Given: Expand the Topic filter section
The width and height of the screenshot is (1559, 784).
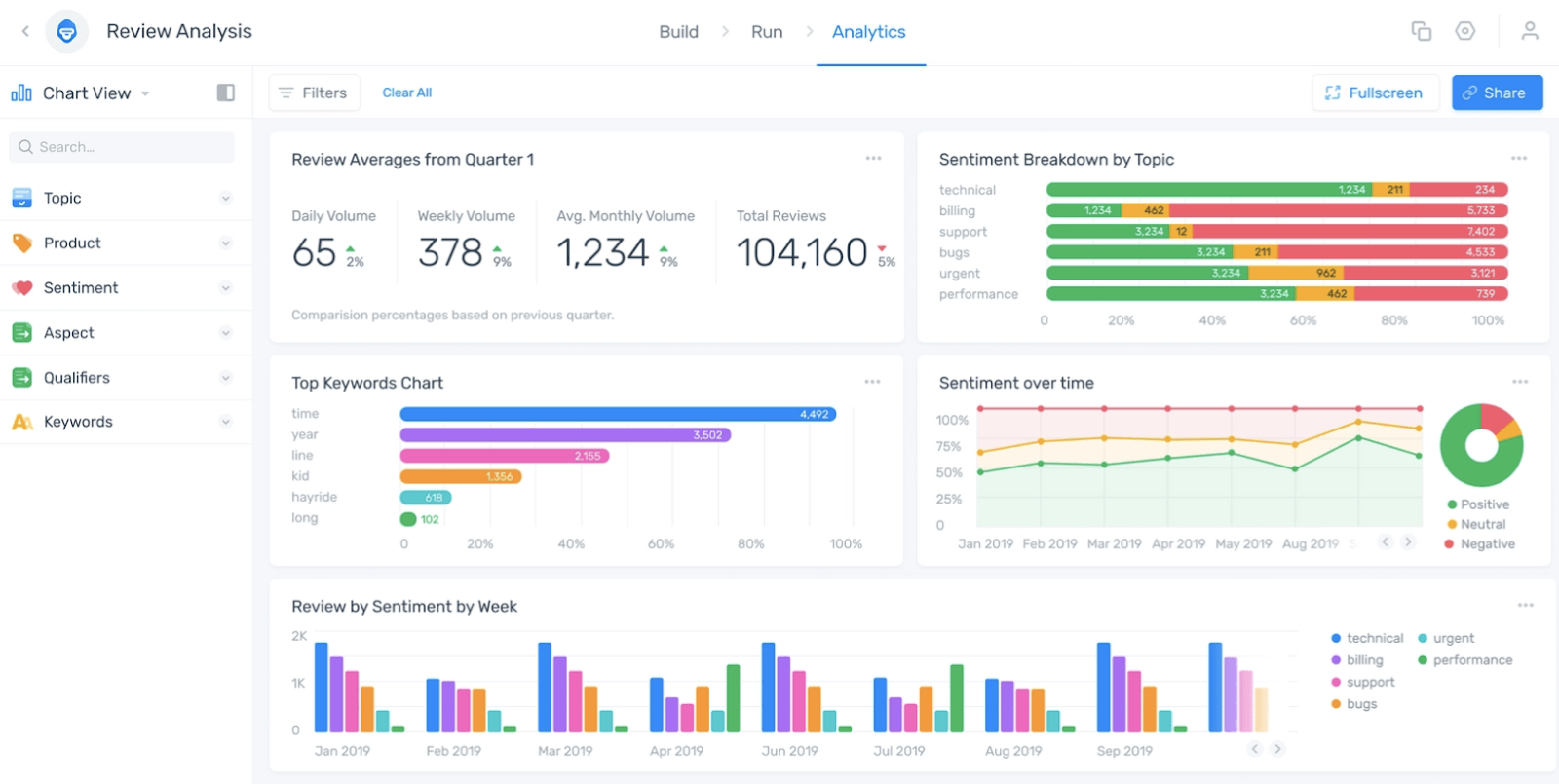Looking at the screenshot, I should (x=225, y=199).
